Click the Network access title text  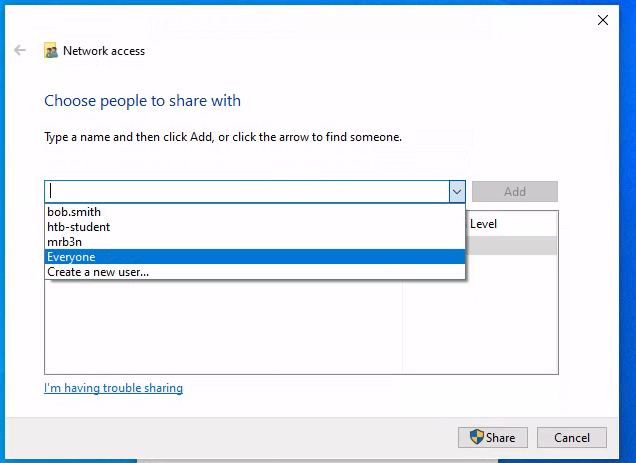(x=104, y=51)
